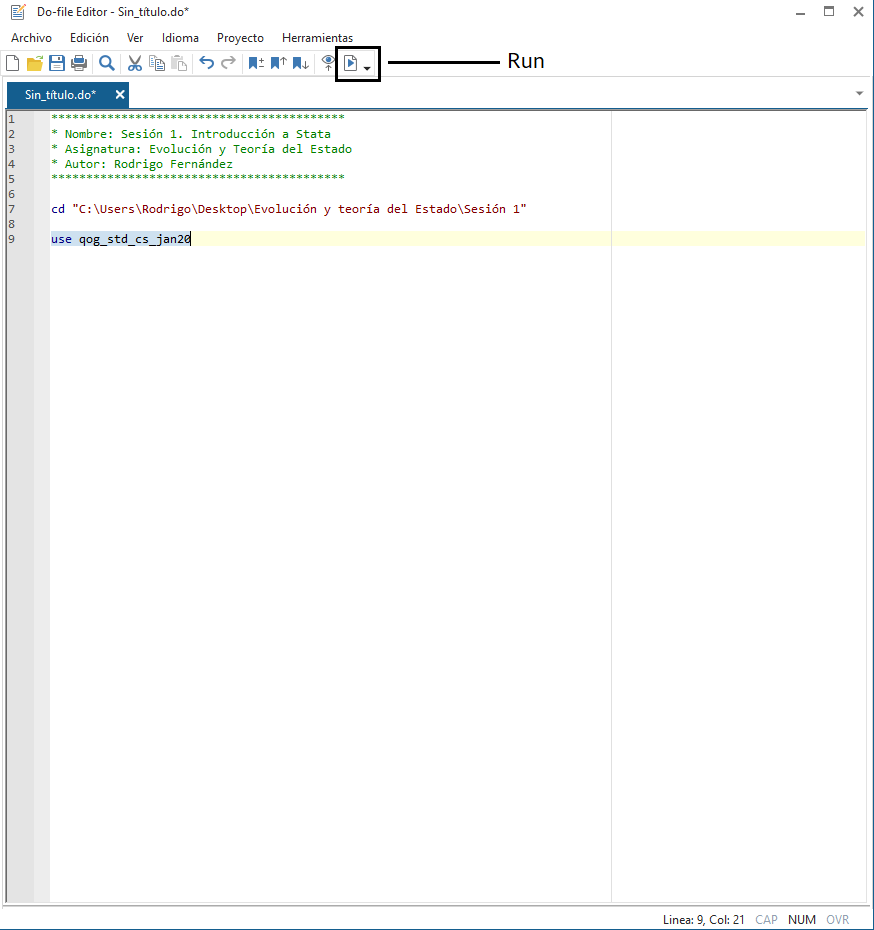Screen dimensions: 874x930
Task: Toggle bookmark on current line
Action: 256,64
